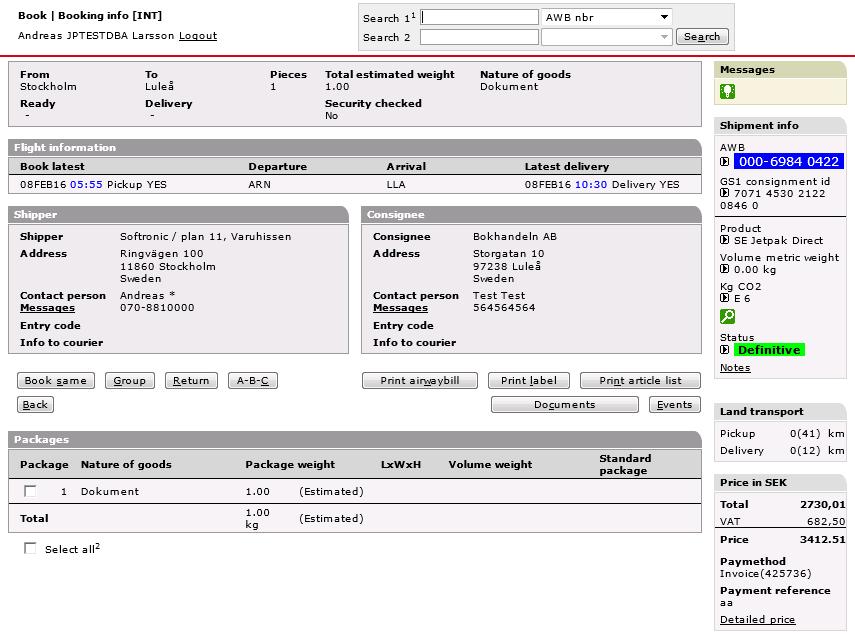Click the Search button

tap(702, 37)
